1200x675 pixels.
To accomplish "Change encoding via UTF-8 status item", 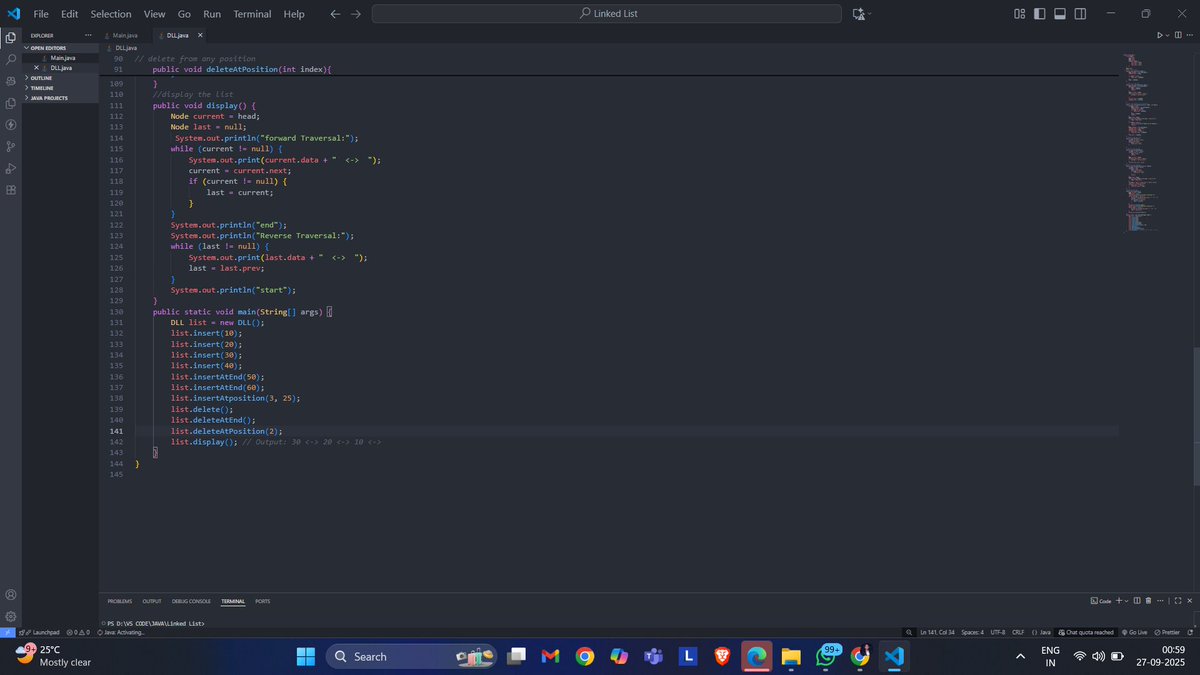I will click(x=998, y=632).
